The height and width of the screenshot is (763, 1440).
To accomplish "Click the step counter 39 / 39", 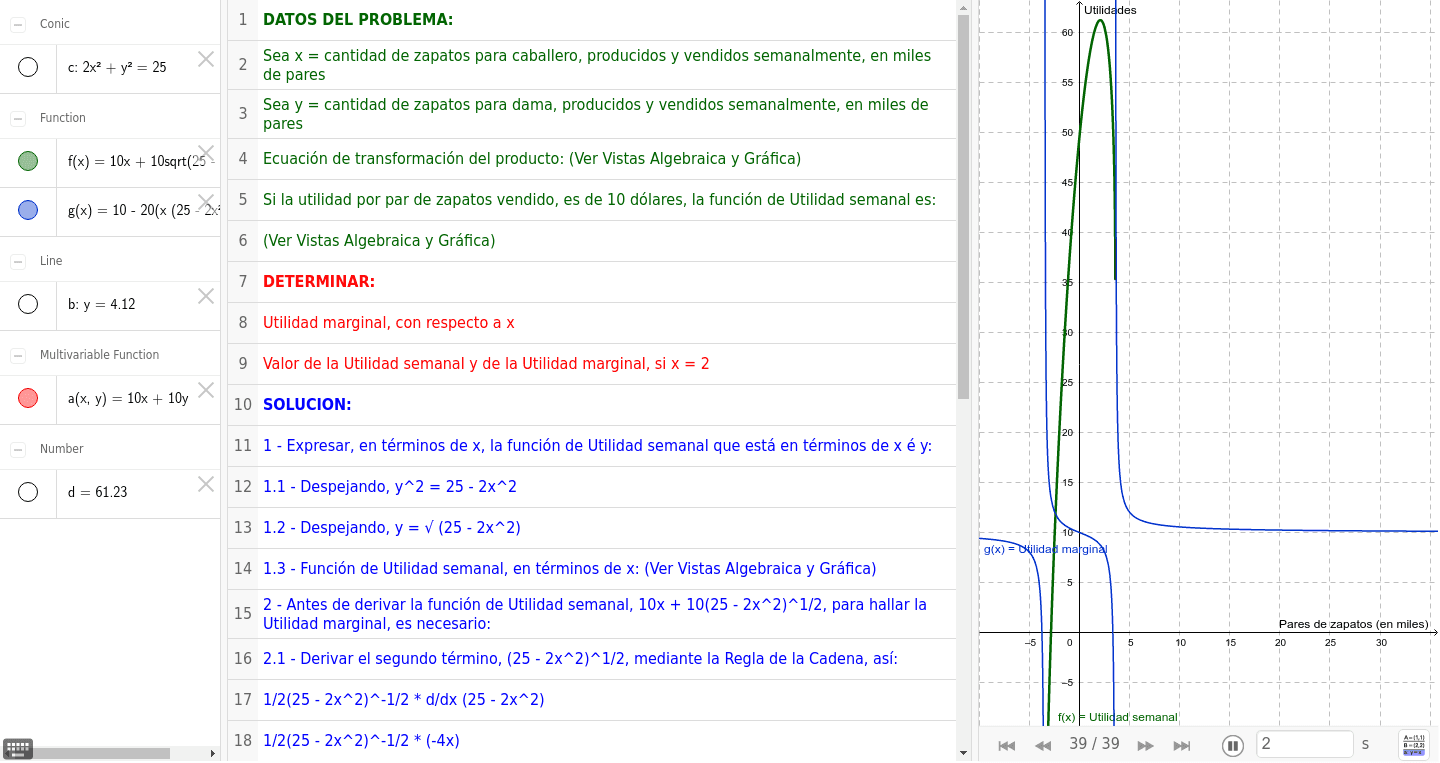I will (x=1094, y=744).
